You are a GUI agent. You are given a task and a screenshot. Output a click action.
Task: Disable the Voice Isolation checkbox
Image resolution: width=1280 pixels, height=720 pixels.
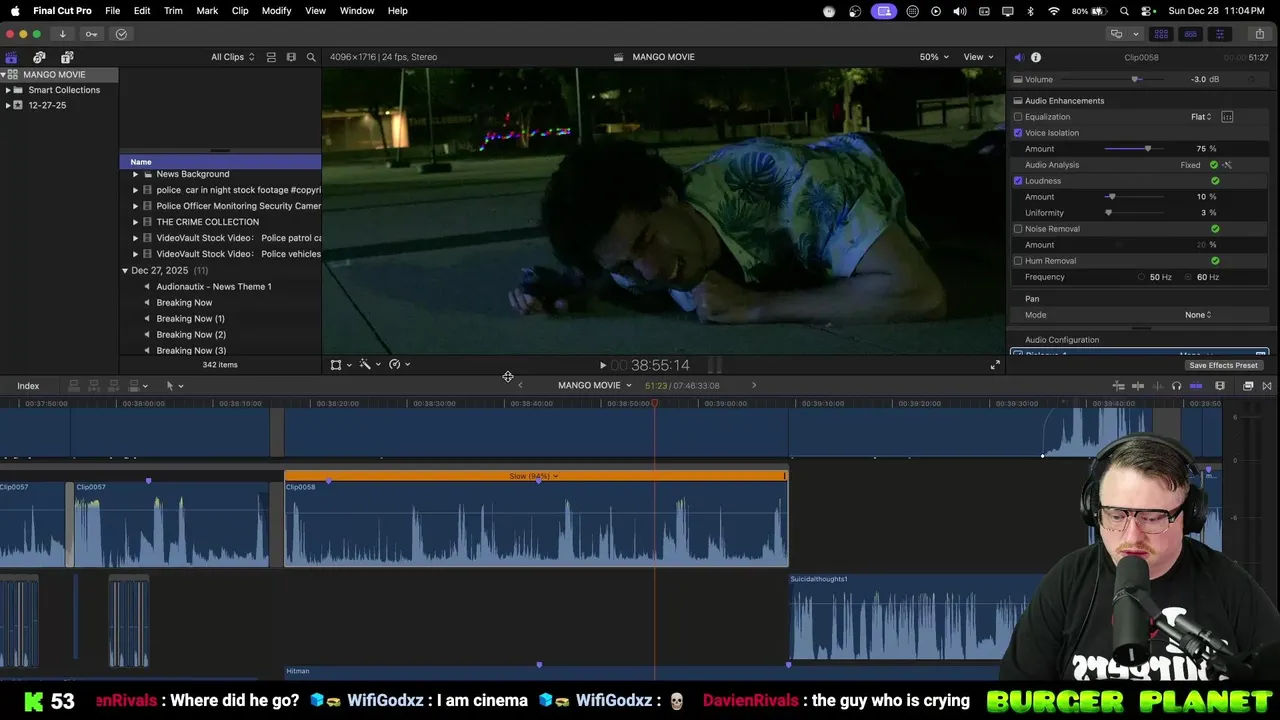point(1018,133)
